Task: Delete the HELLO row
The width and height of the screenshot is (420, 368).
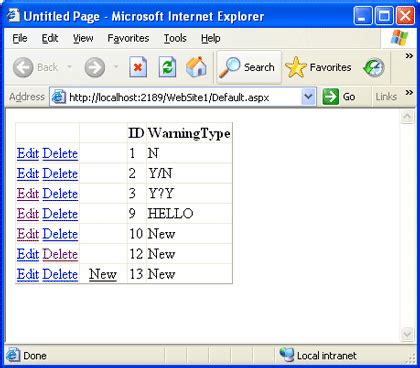Action: pyautogui.click(x=60, y=214)
